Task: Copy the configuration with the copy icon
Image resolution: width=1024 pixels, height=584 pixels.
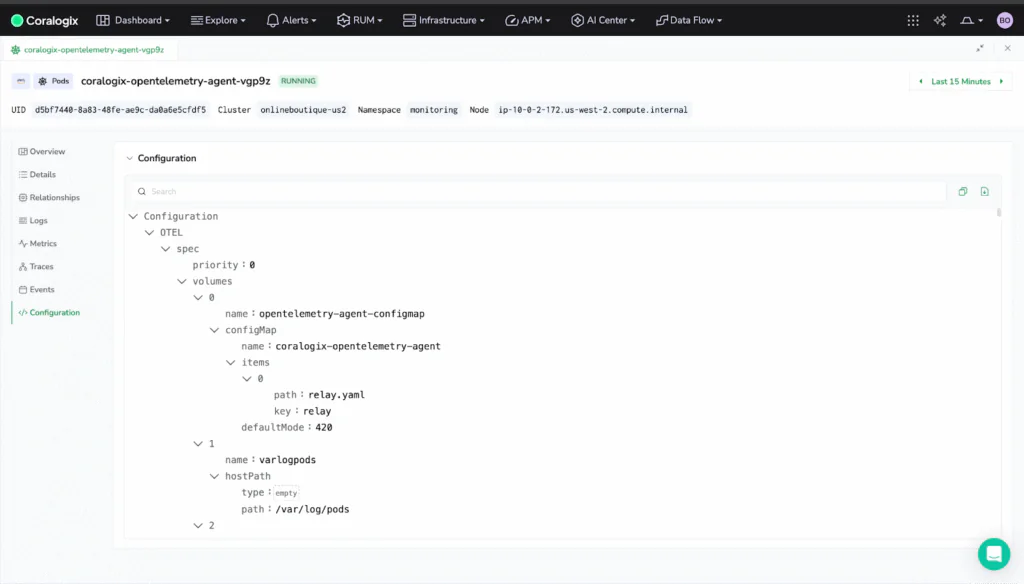Action: tap(963, 191)
